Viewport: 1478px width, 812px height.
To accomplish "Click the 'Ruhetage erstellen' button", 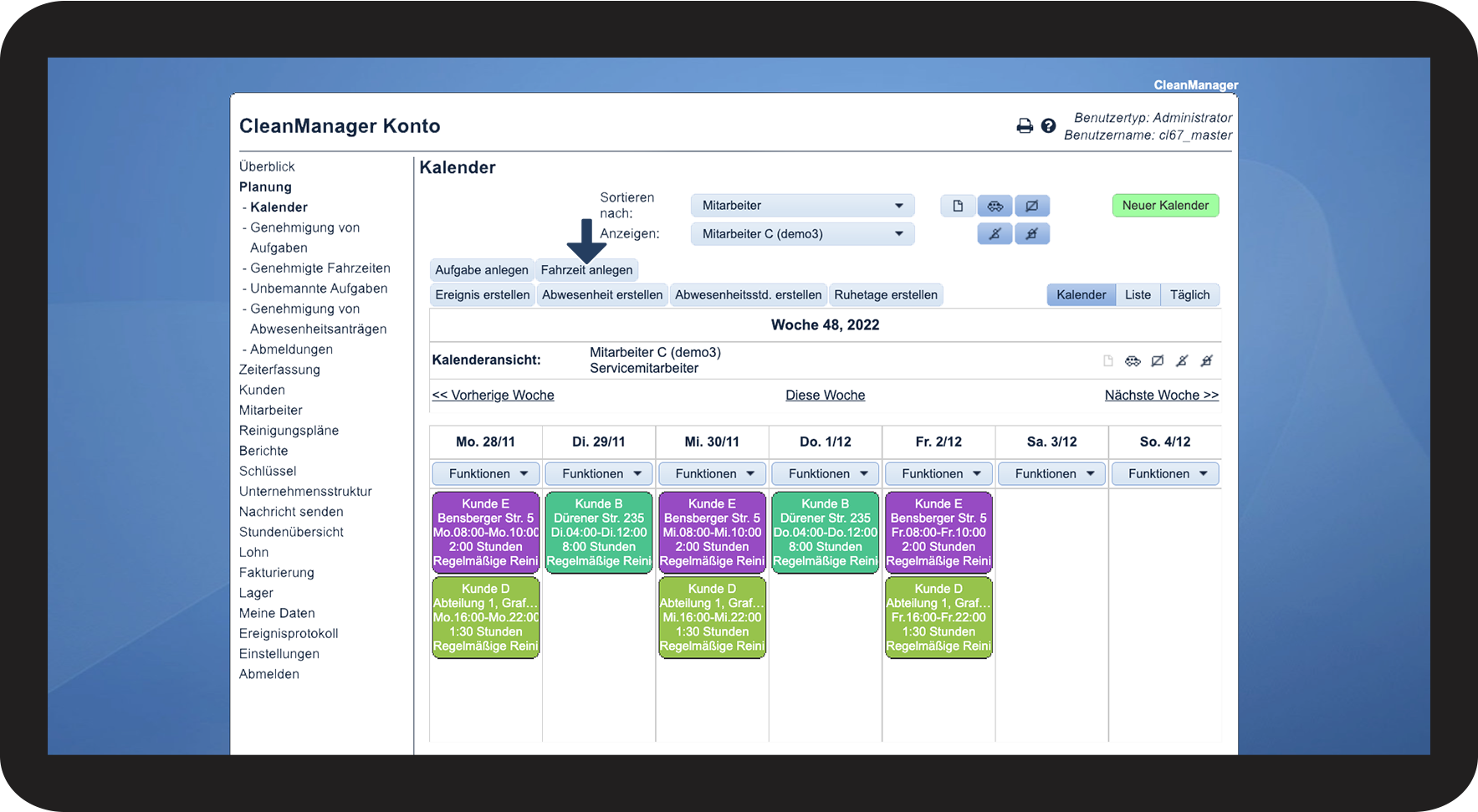I will [x=886, y=295].
